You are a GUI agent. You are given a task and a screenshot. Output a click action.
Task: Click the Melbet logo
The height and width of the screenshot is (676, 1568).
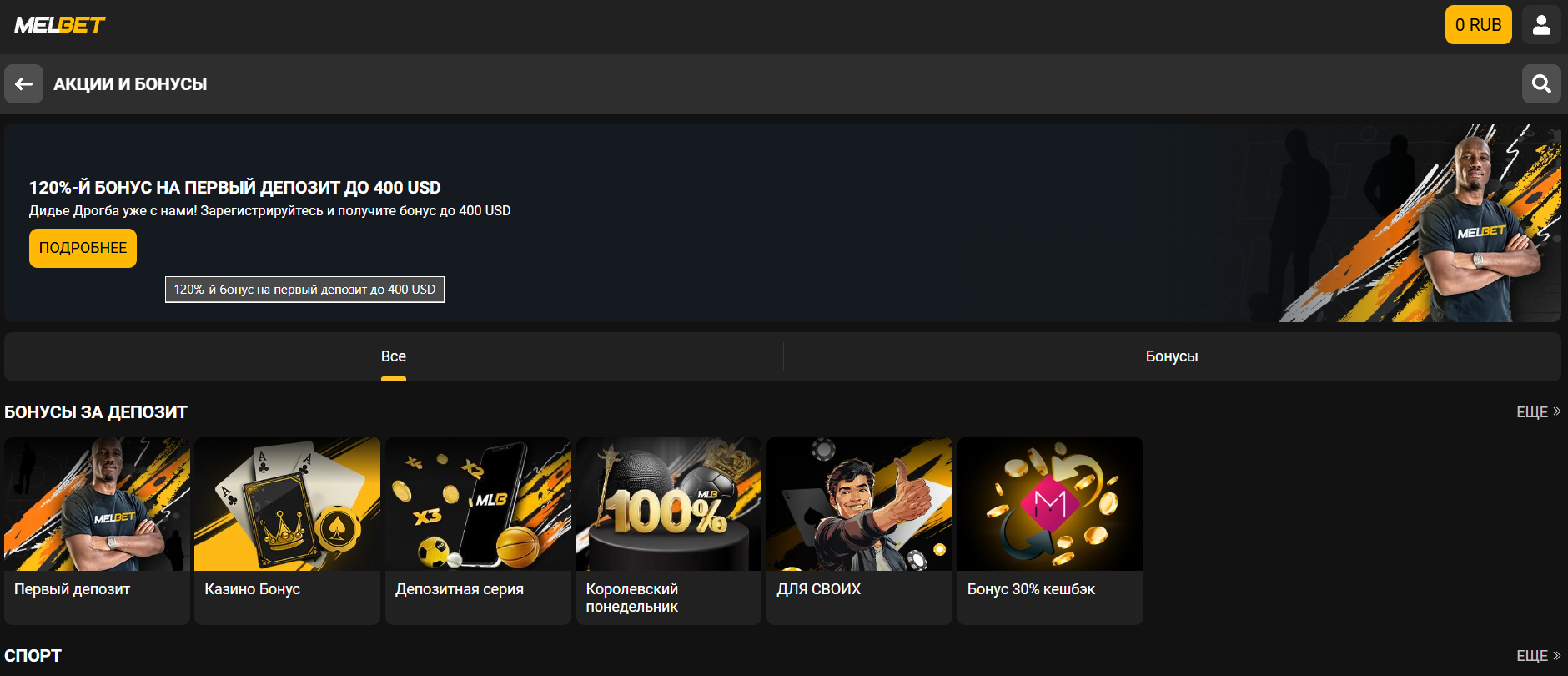[x=60, y=25]
